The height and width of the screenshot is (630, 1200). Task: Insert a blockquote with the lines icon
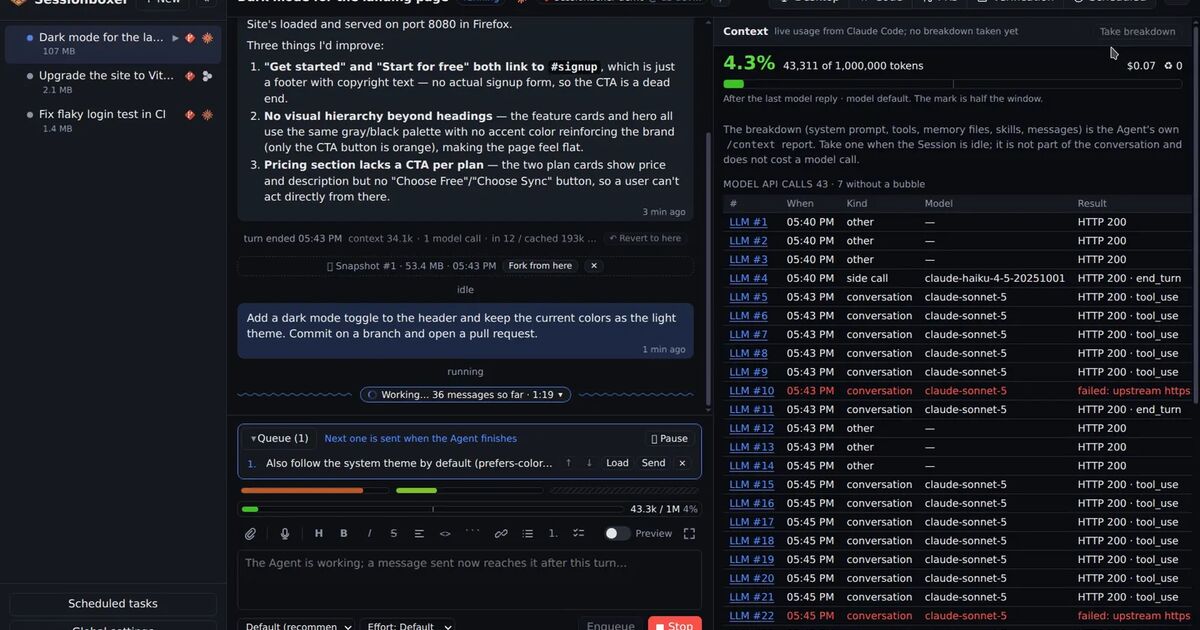pyautogui.click(x=419, y=534)
